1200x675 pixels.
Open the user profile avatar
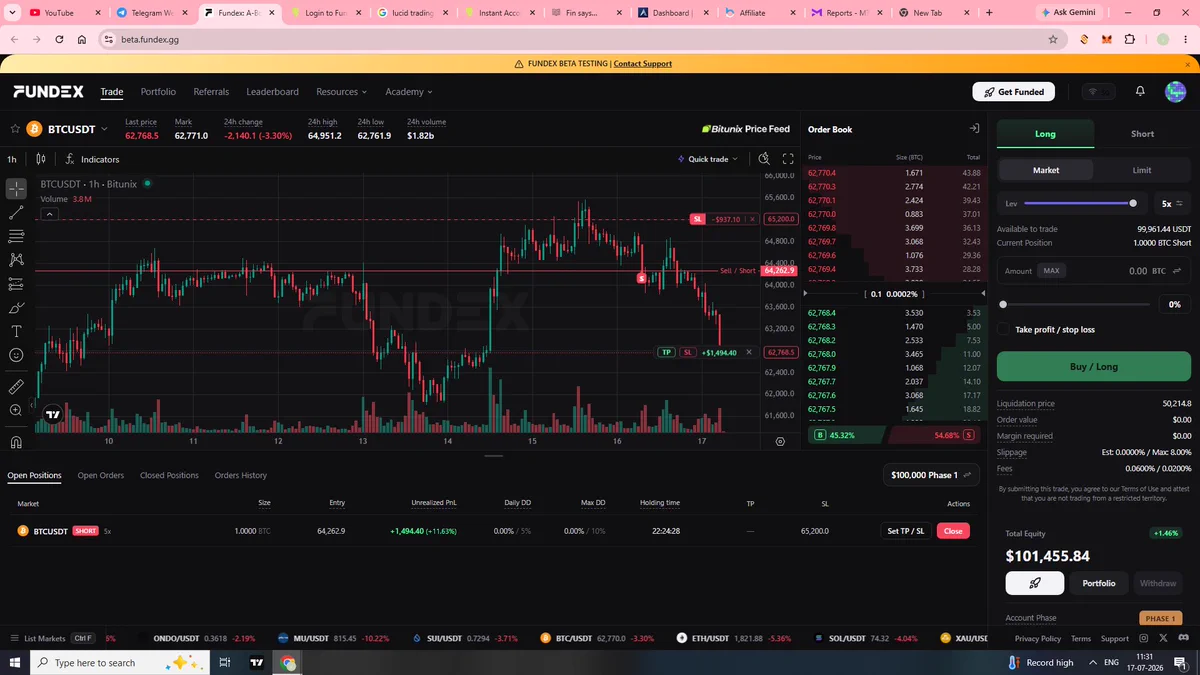[1175, 91]
